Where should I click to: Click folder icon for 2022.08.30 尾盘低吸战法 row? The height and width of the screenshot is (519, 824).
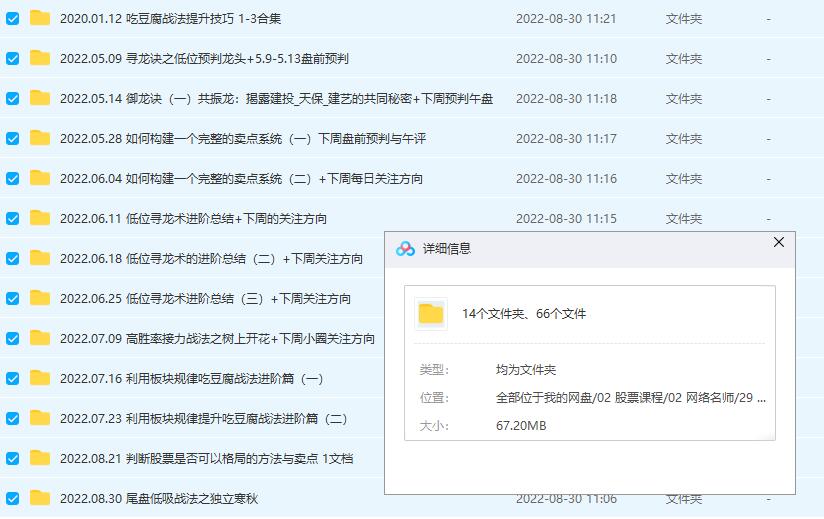point(40,498)
